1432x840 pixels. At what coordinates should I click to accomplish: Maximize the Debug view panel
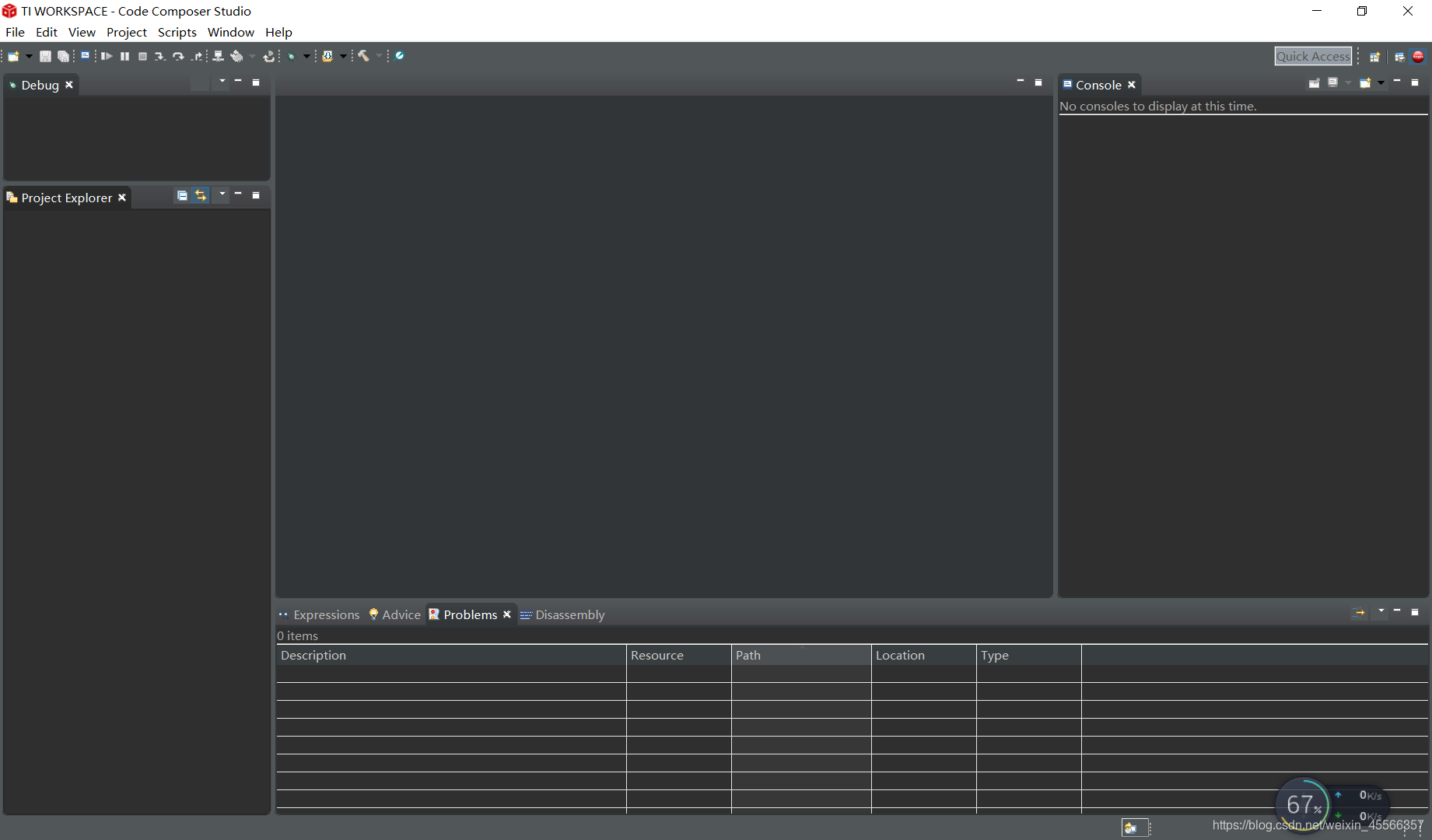pos(256,82)
